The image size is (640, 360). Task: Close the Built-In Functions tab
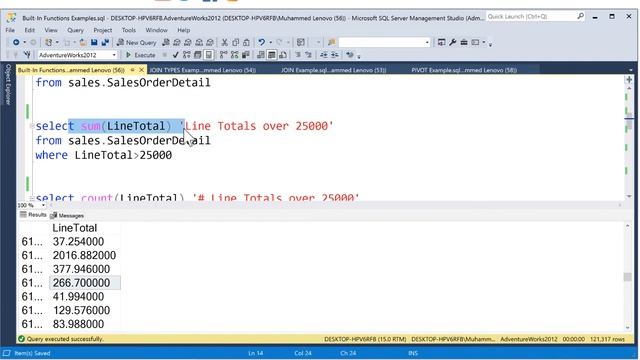click(x=142, y=70)
